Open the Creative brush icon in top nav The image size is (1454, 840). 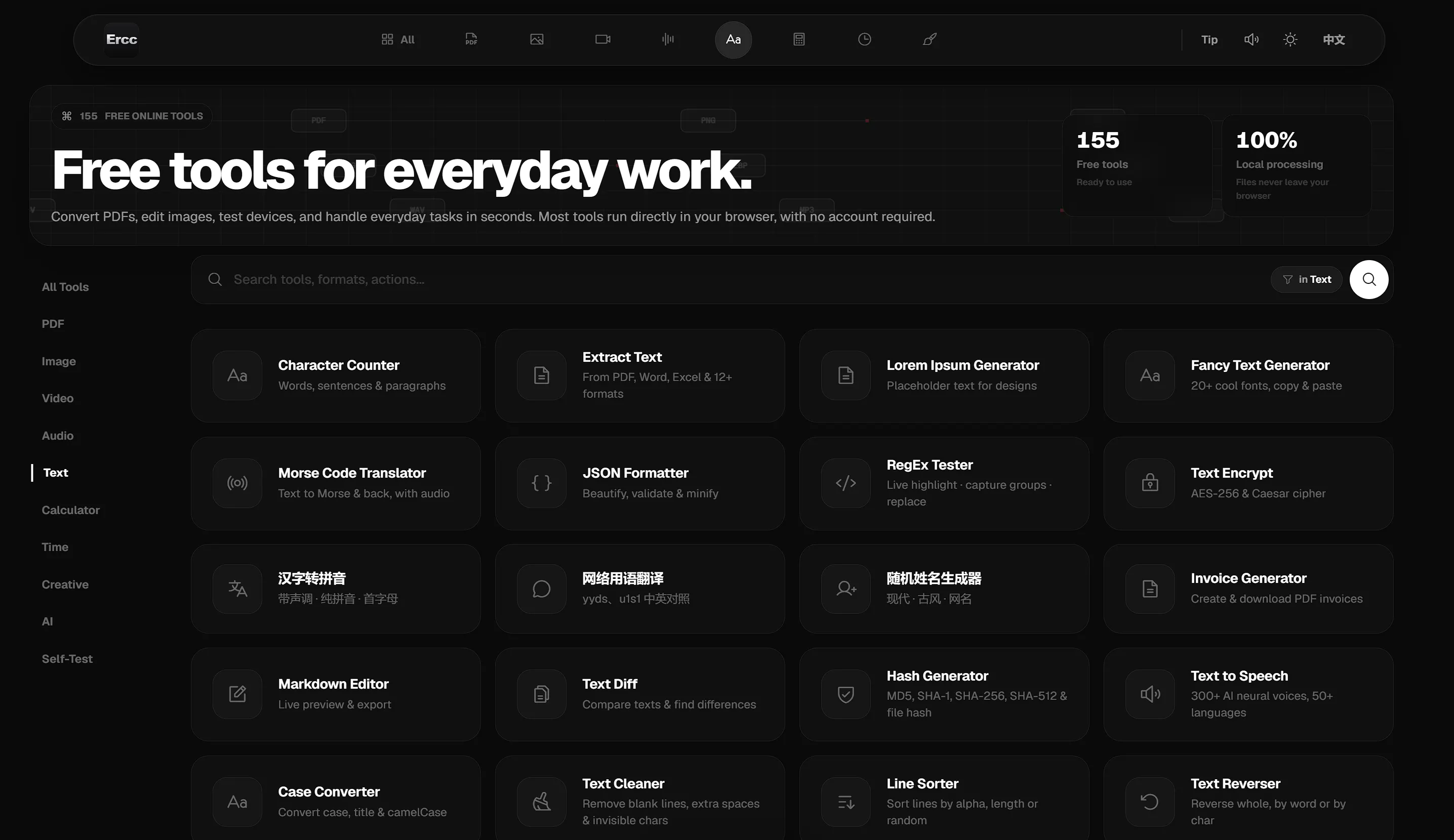click(930, 39)
